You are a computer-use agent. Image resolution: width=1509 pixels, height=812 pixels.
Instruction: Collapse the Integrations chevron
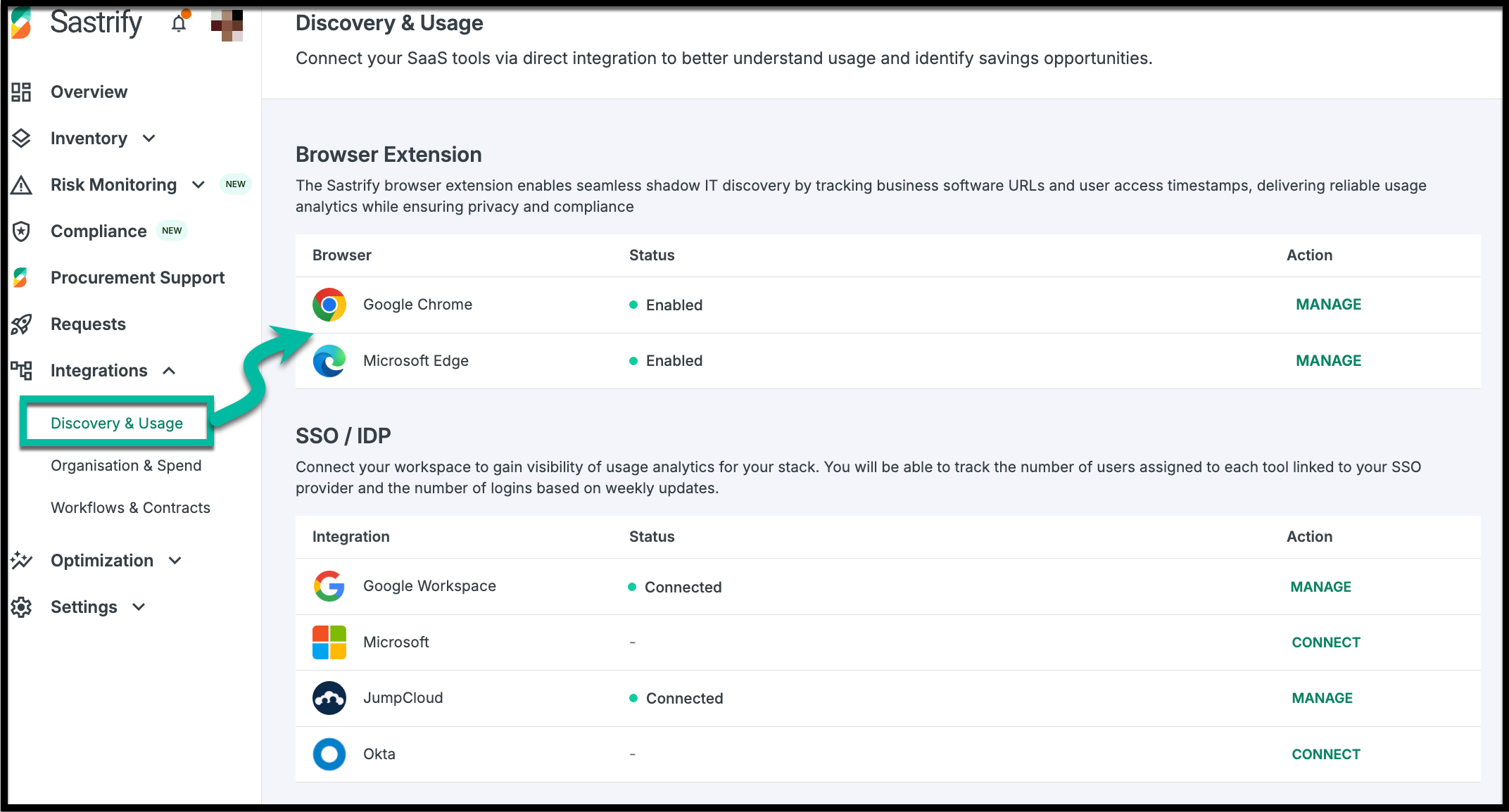[169, 371]
